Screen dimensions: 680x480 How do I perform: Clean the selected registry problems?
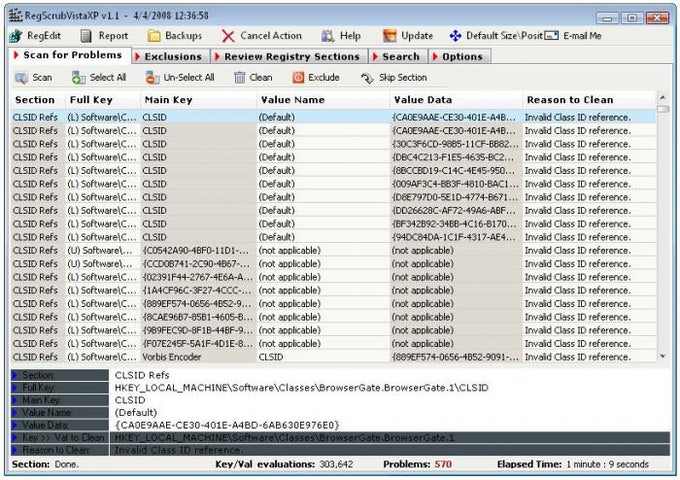253,78
